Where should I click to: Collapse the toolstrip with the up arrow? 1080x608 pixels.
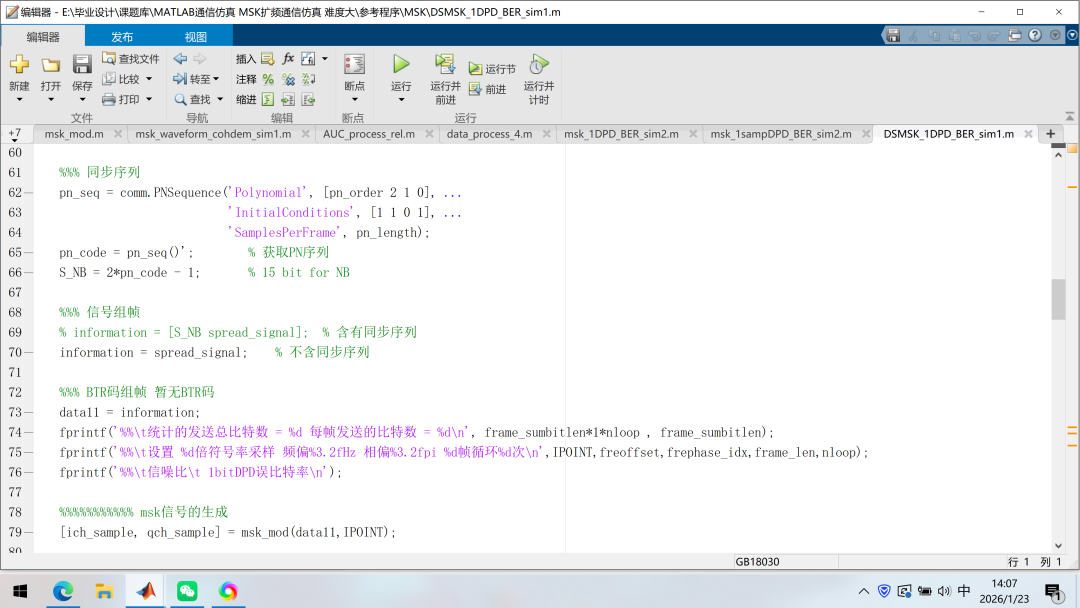tap(1070, 116)
